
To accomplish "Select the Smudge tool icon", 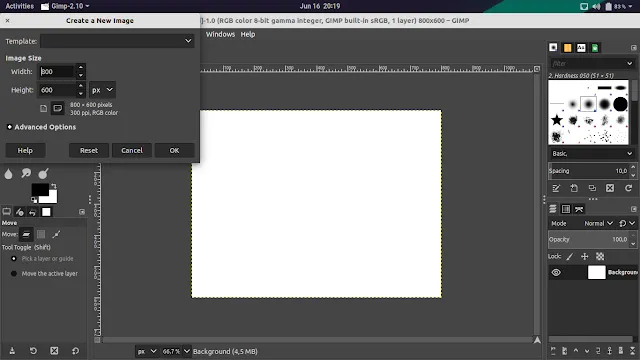I will 26,173.
